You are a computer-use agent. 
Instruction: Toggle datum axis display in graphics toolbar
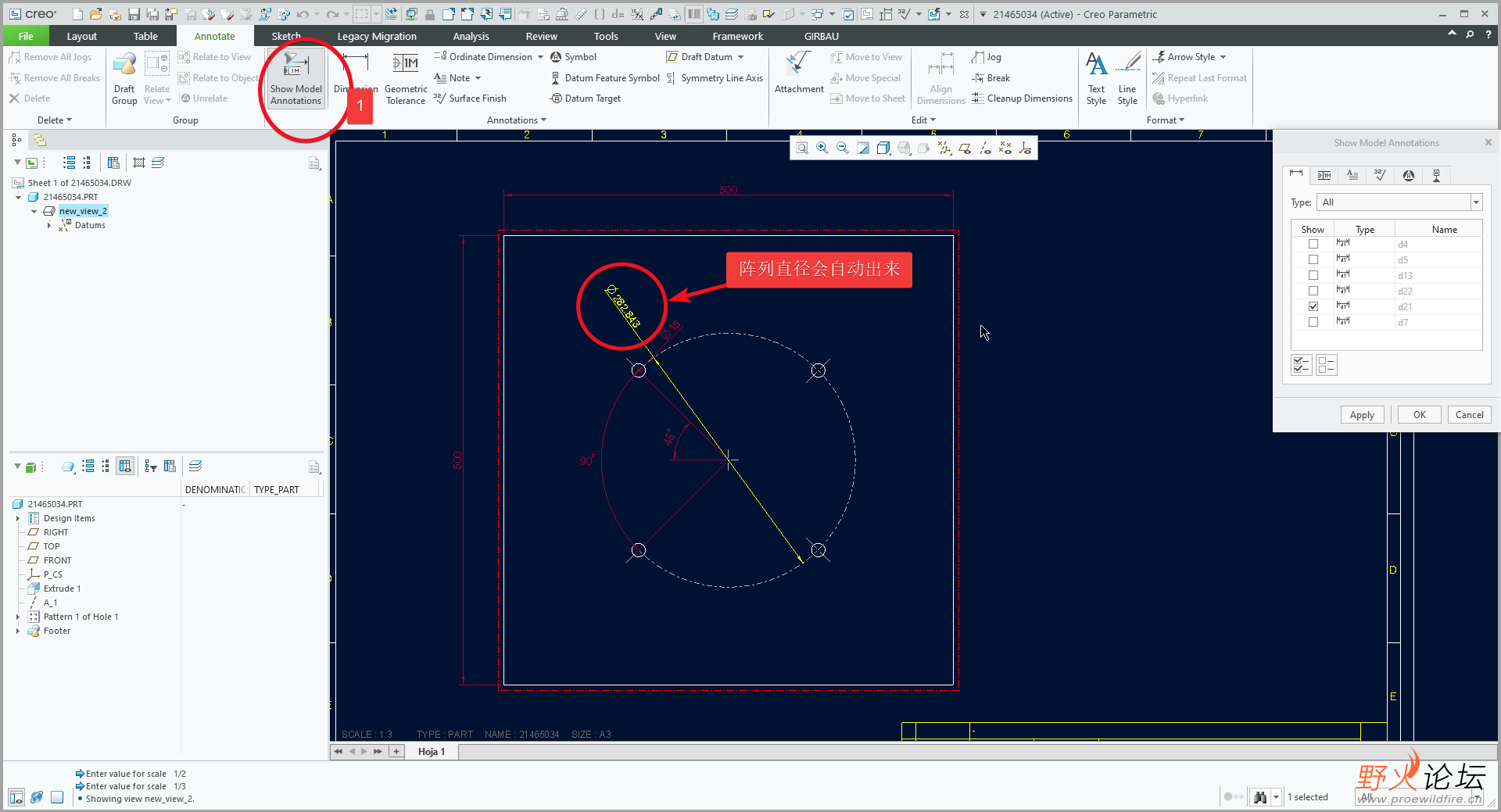coord(985,148)
